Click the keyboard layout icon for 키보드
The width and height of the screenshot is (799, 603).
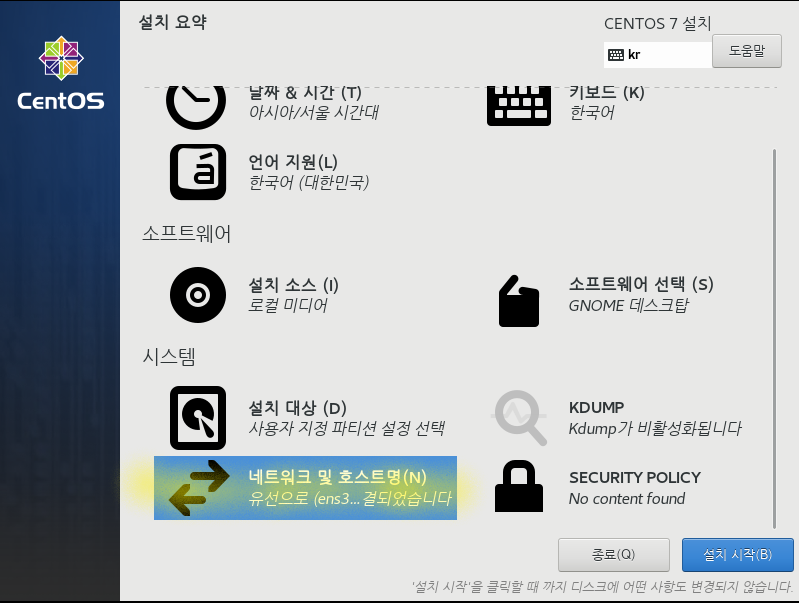(x=519, y=106)
